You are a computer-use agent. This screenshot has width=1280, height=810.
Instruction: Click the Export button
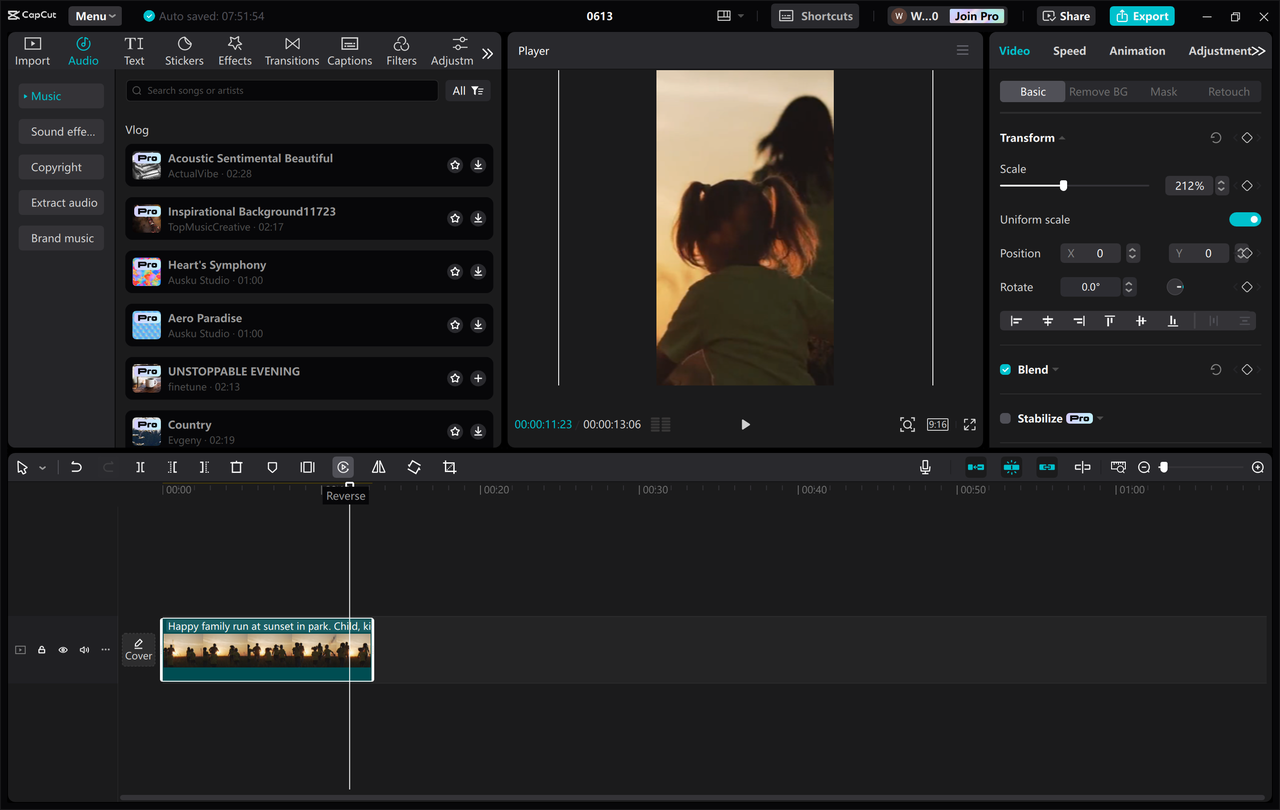click(x=1141, y=16)
